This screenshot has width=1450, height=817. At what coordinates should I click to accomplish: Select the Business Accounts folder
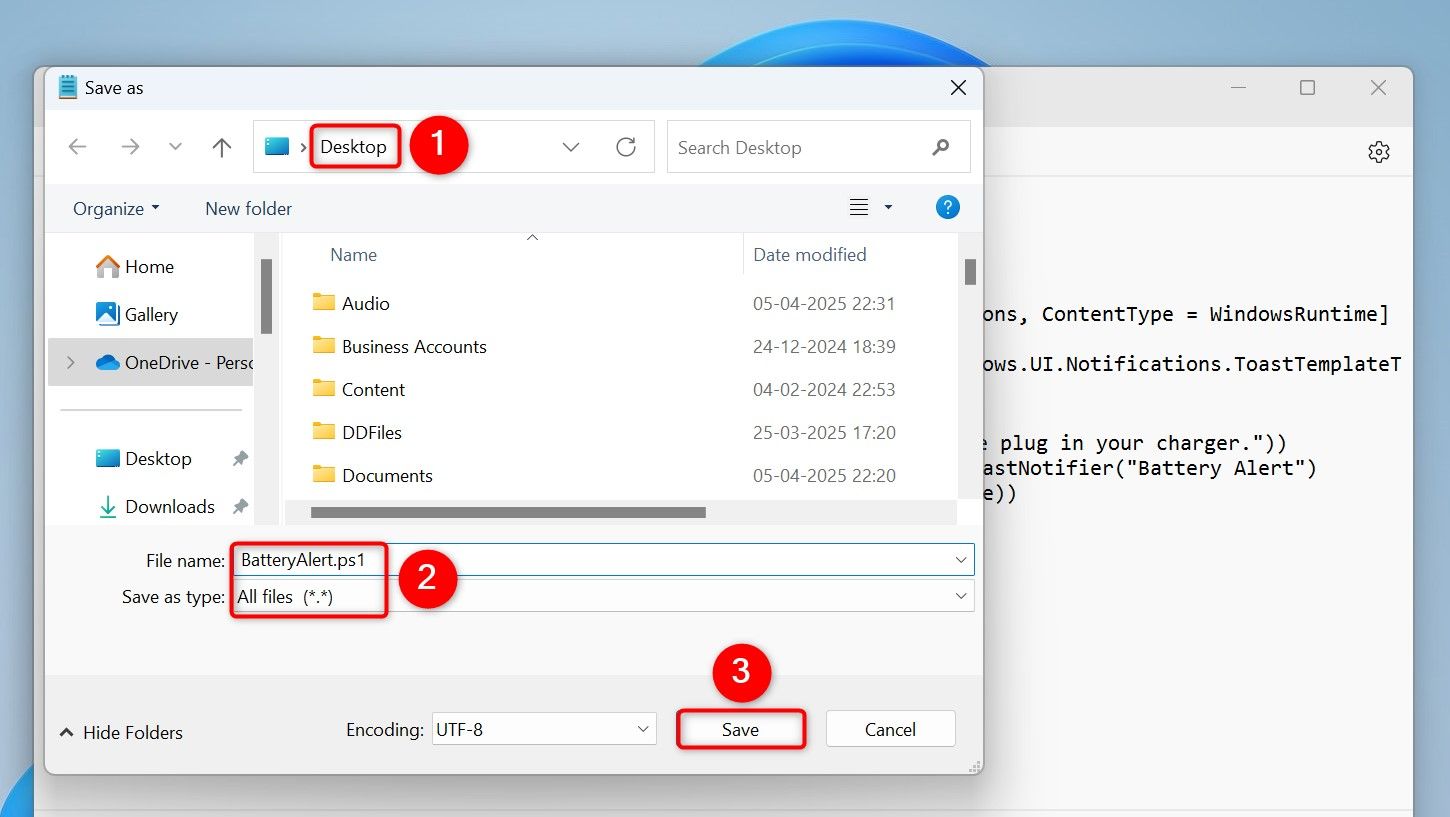coord(413,347)
